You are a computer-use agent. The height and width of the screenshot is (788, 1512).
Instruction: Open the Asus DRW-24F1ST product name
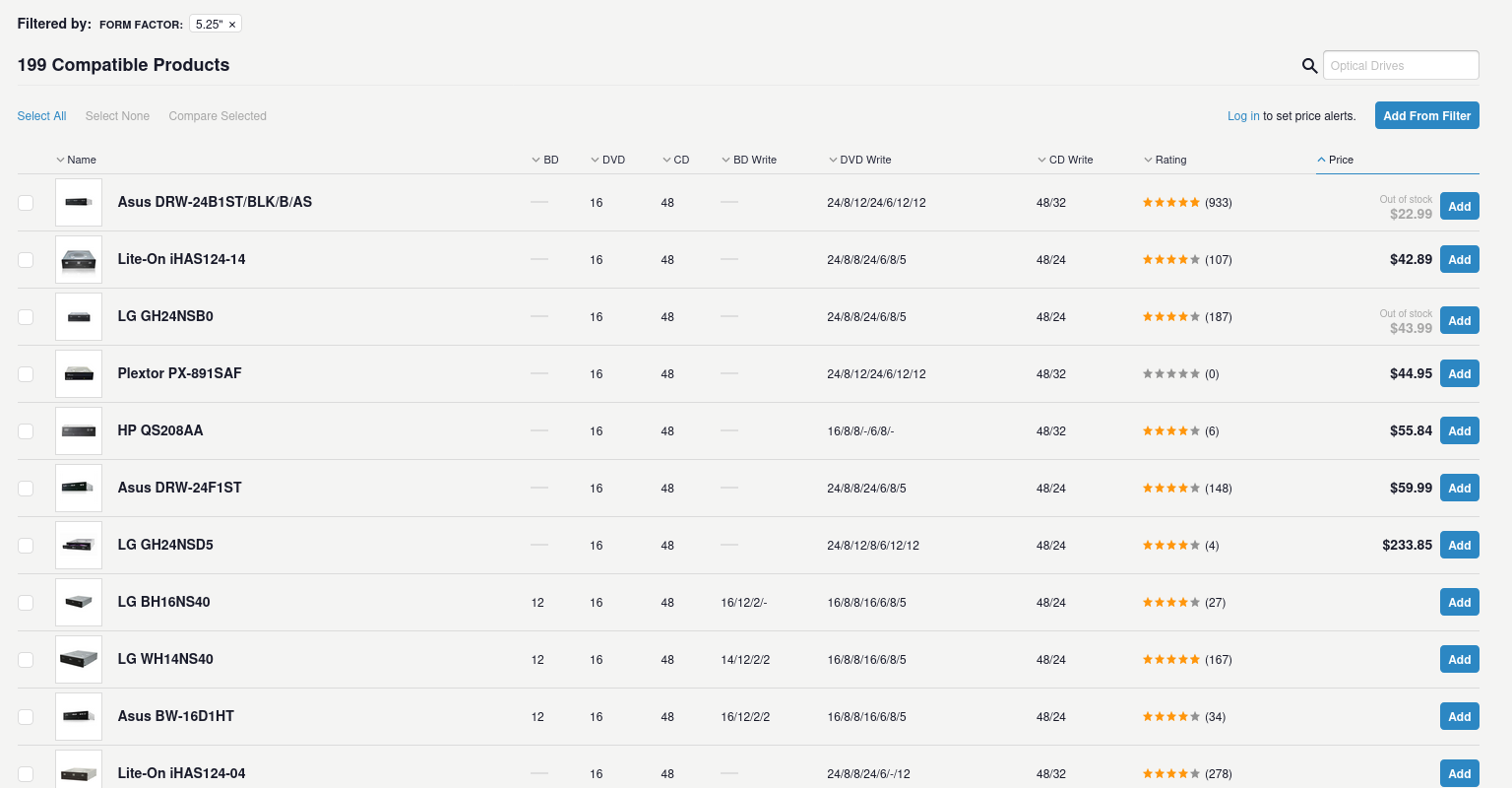pyautogui.click(x=179, y=488)
